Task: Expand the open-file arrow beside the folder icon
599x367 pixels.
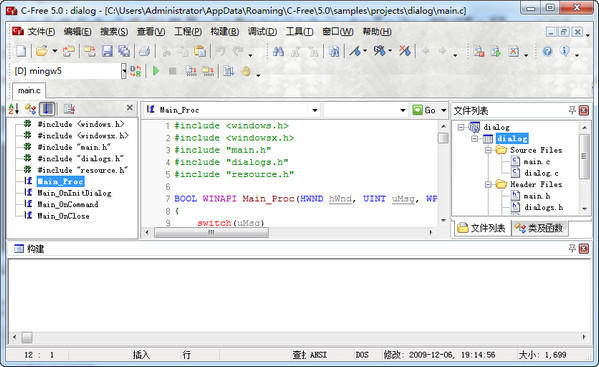Action: pos(55,51)
